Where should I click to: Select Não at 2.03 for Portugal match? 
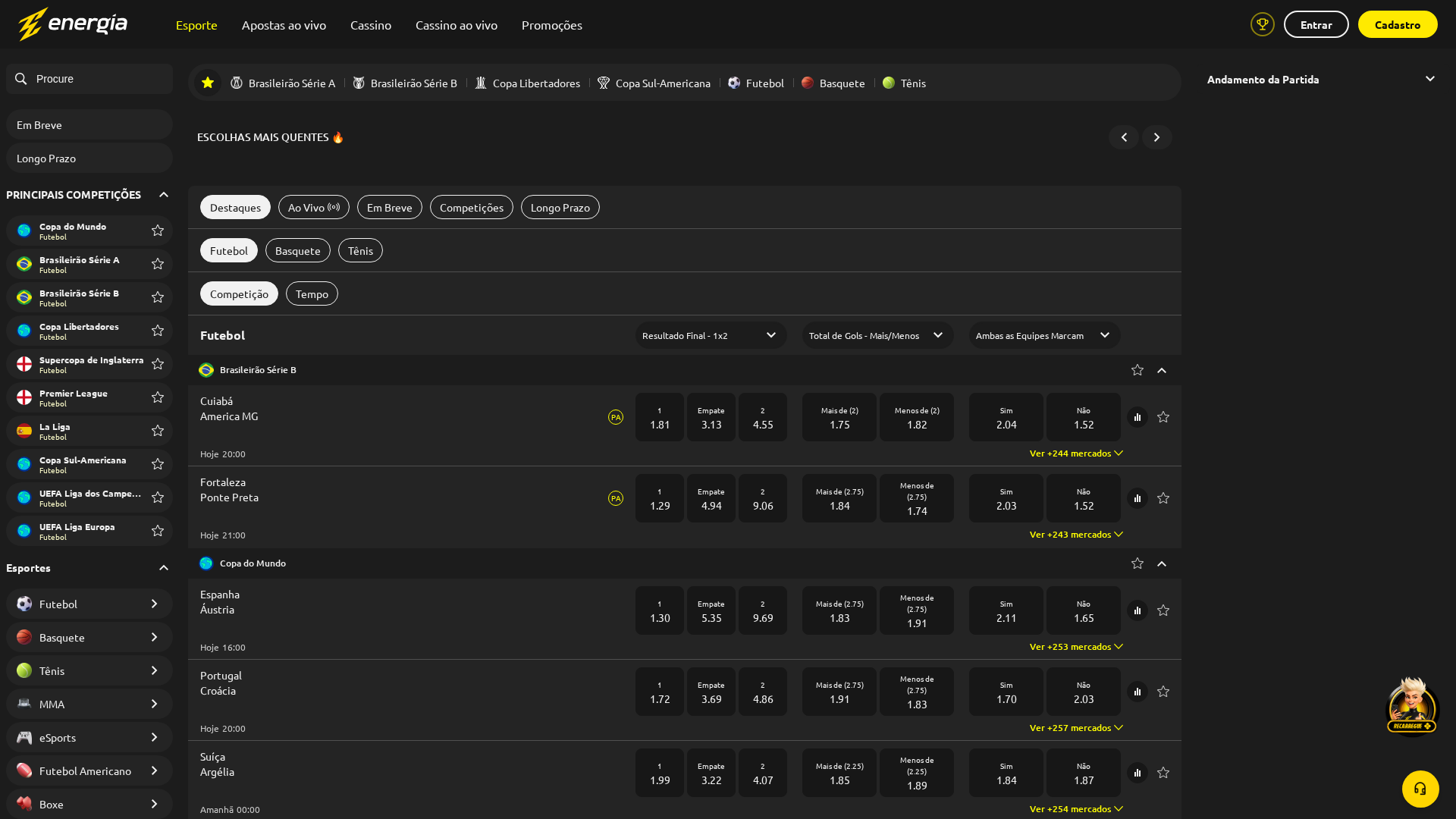click(x=1084, y=692)
